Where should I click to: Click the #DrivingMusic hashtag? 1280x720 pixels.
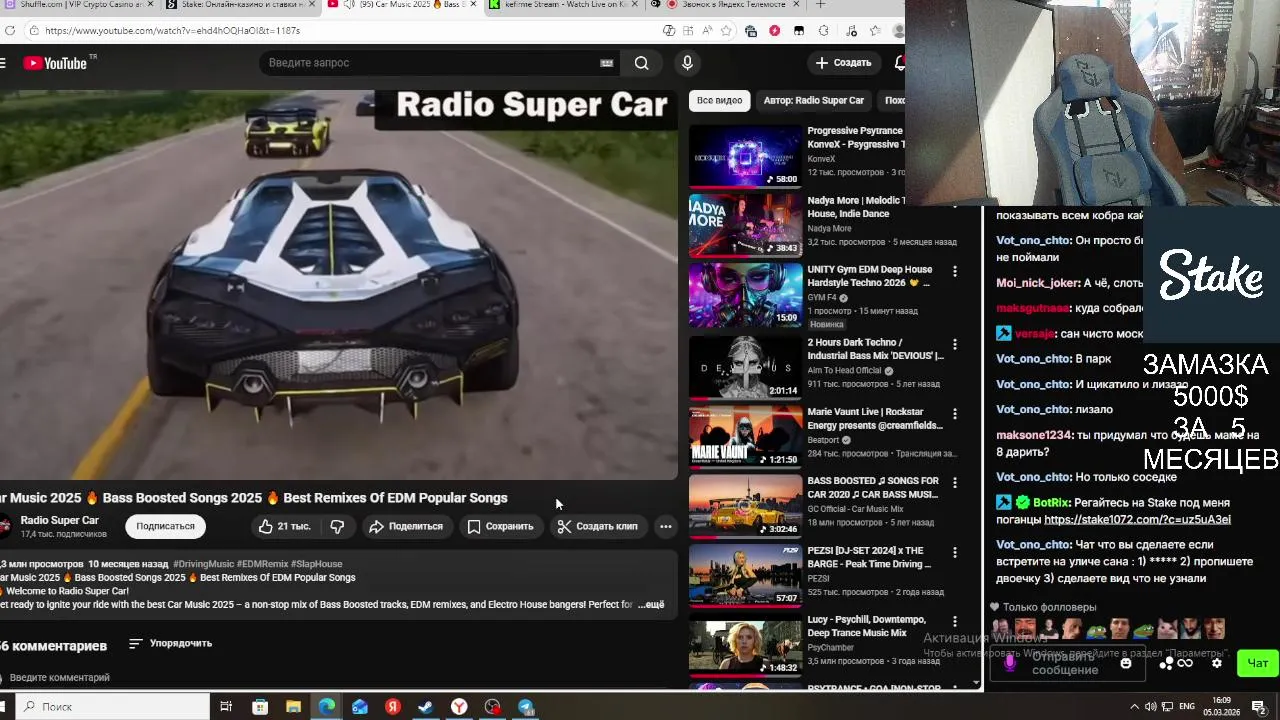[x=203, y=564]
